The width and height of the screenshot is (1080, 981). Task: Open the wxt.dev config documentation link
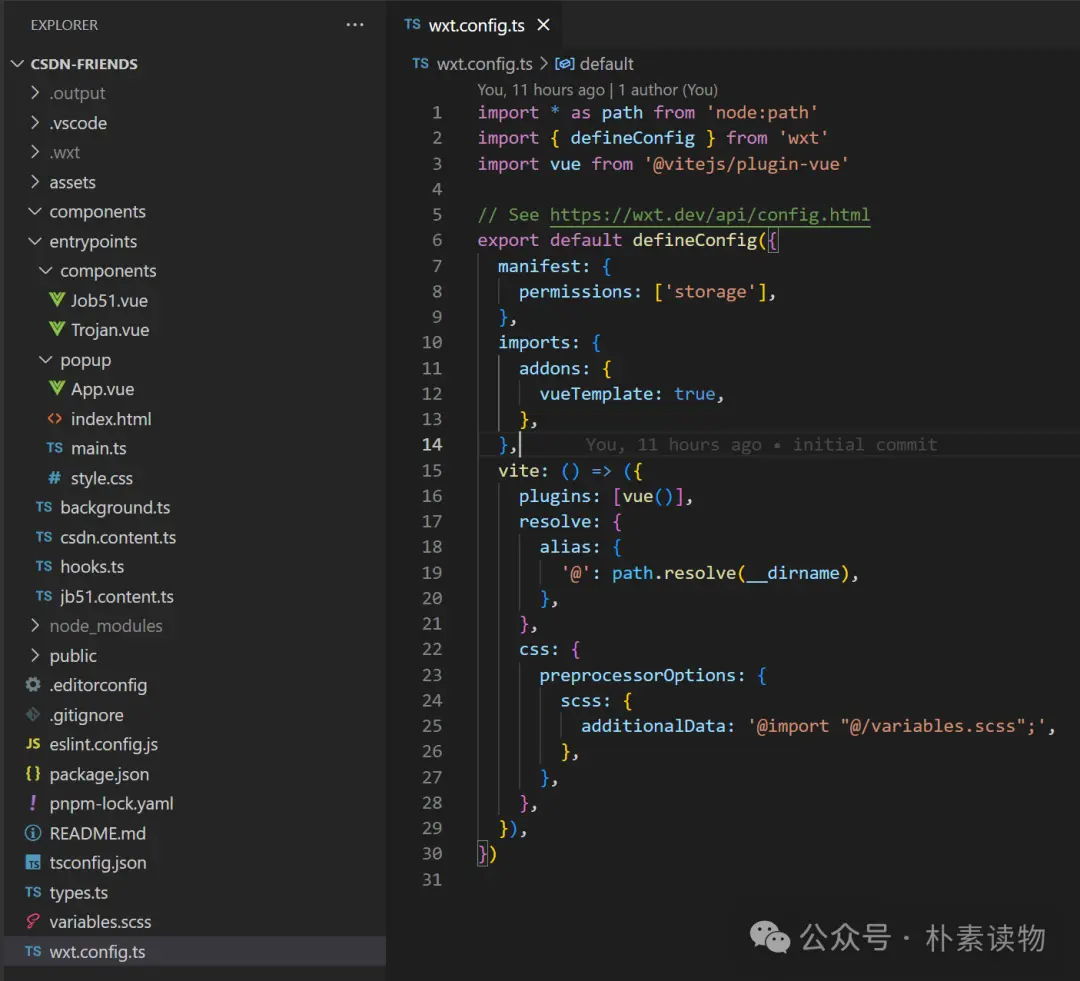pos(709,215)
